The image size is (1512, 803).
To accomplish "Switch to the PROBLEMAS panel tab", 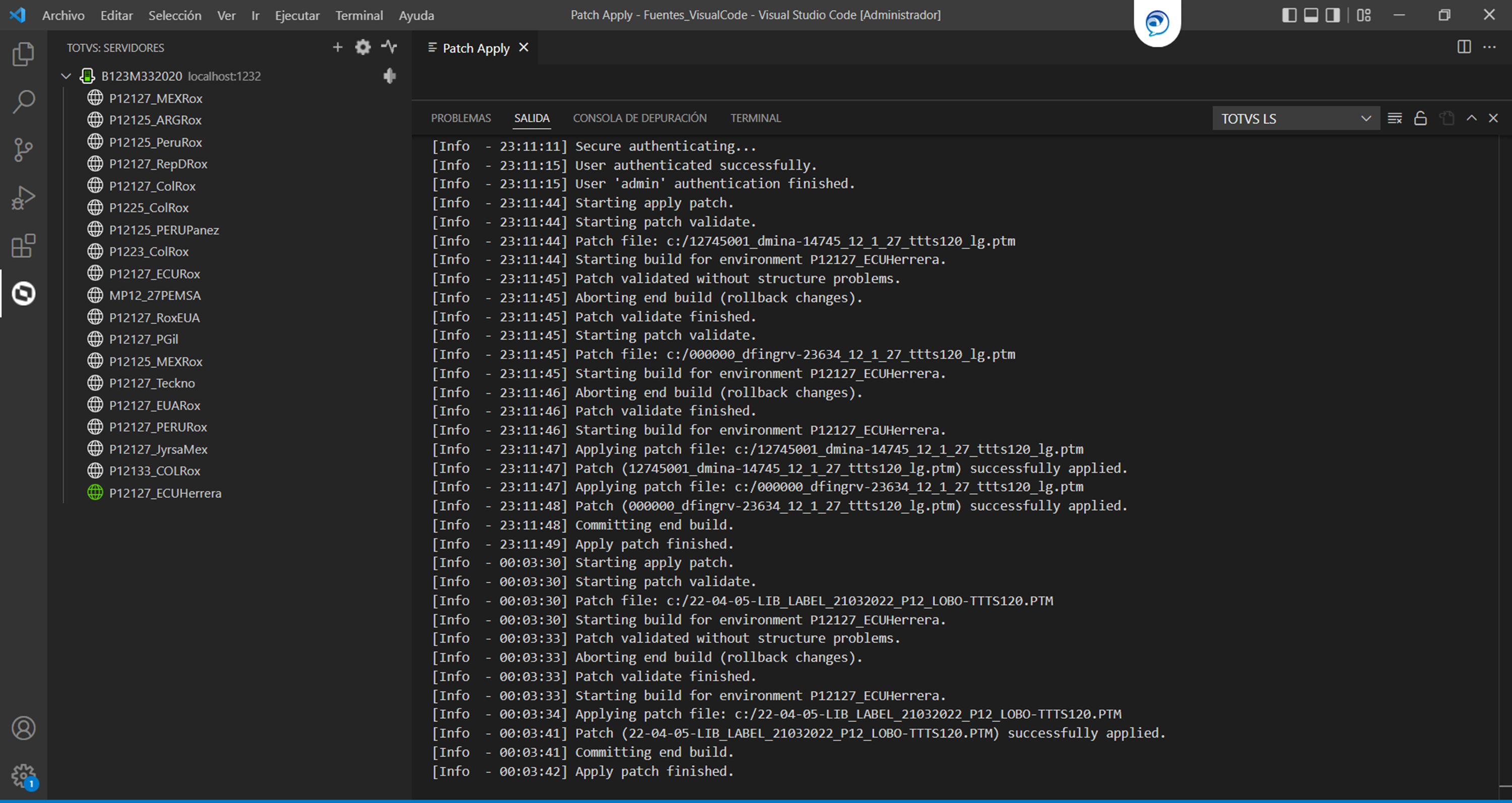I will pyautogui.click(x=461, y=118).
